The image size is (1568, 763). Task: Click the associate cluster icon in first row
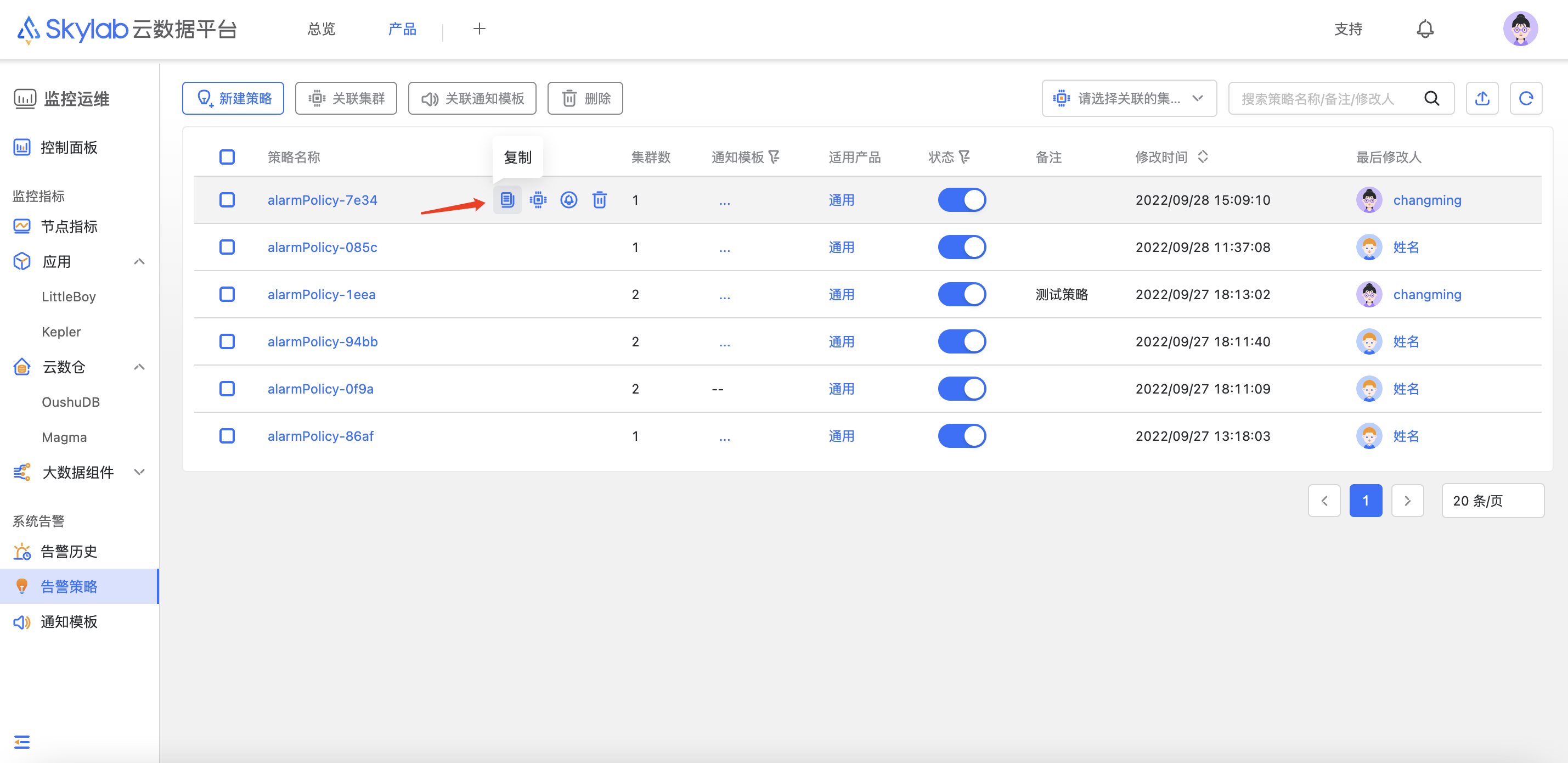538,200
